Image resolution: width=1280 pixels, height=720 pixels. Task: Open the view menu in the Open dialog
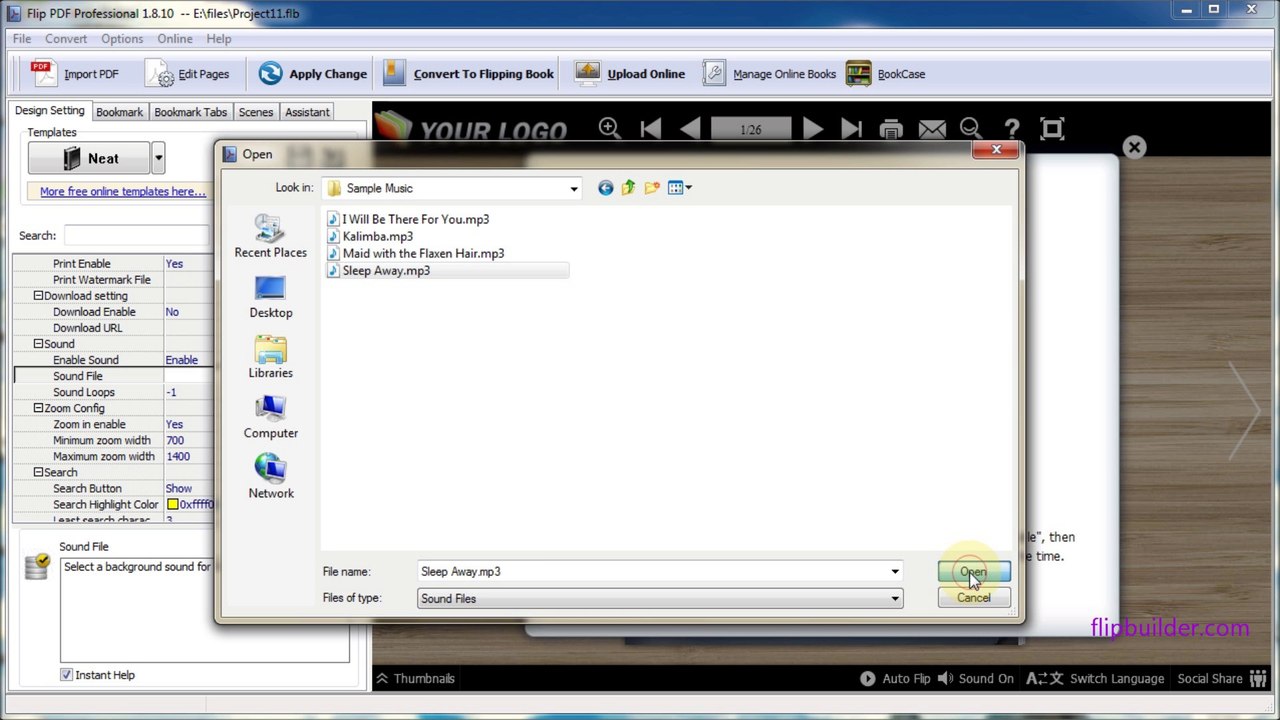click(680, 188)
